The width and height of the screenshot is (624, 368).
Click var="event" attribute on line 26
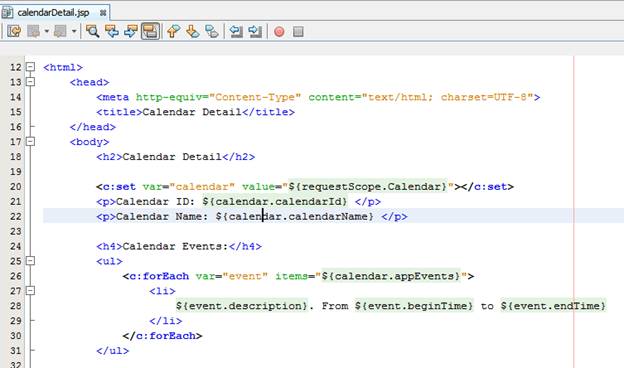pyautogui.click(x=232, y=276)
